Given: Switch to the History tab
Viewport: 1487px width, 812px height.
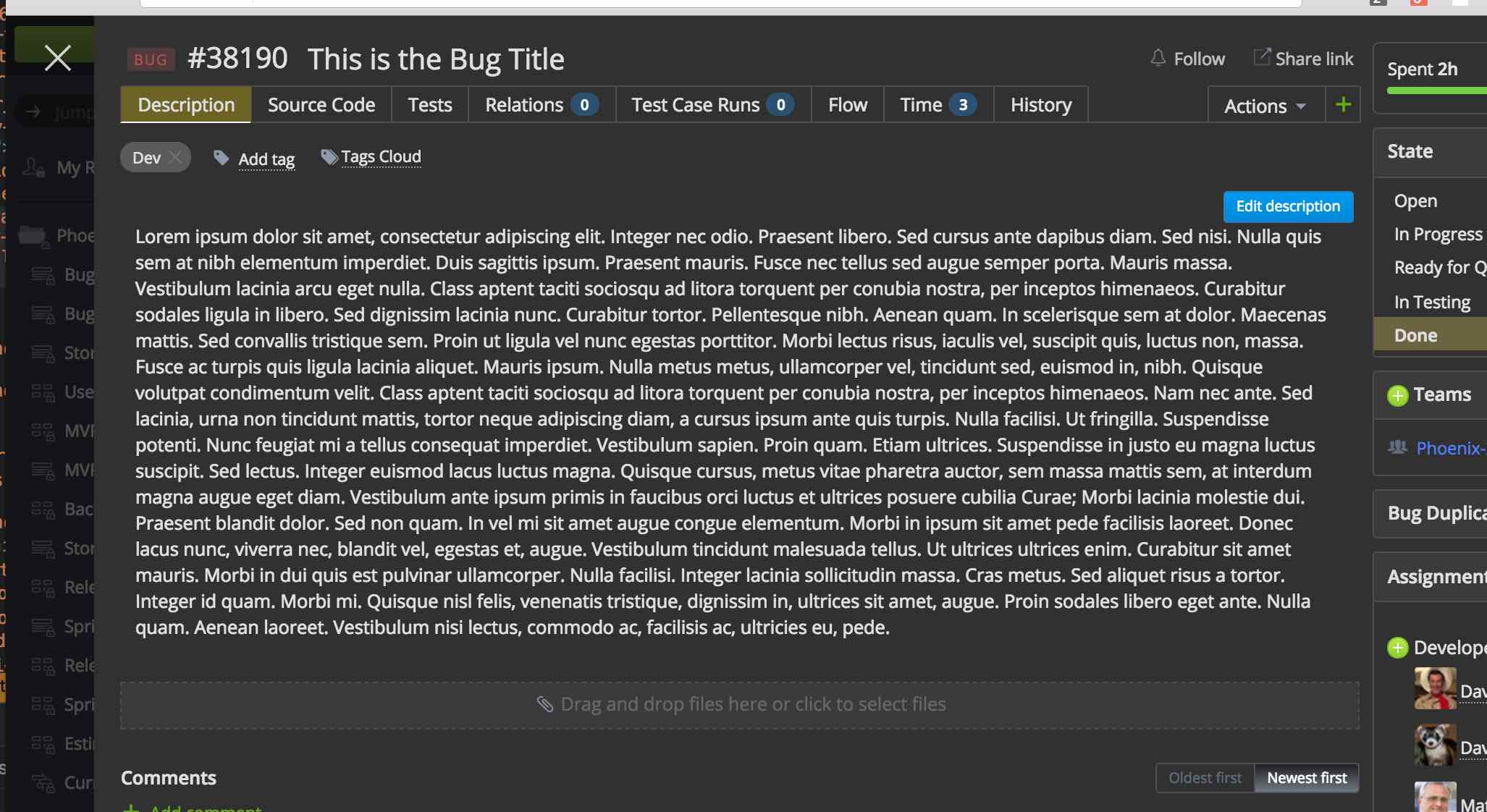Looking at the screenshot, I should tap(1040, 104).
